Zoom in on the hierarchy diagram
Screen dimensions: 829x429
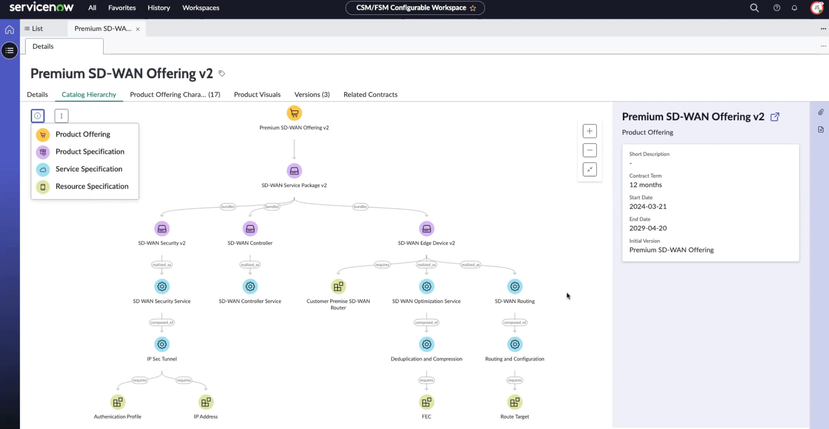point(589,131)
